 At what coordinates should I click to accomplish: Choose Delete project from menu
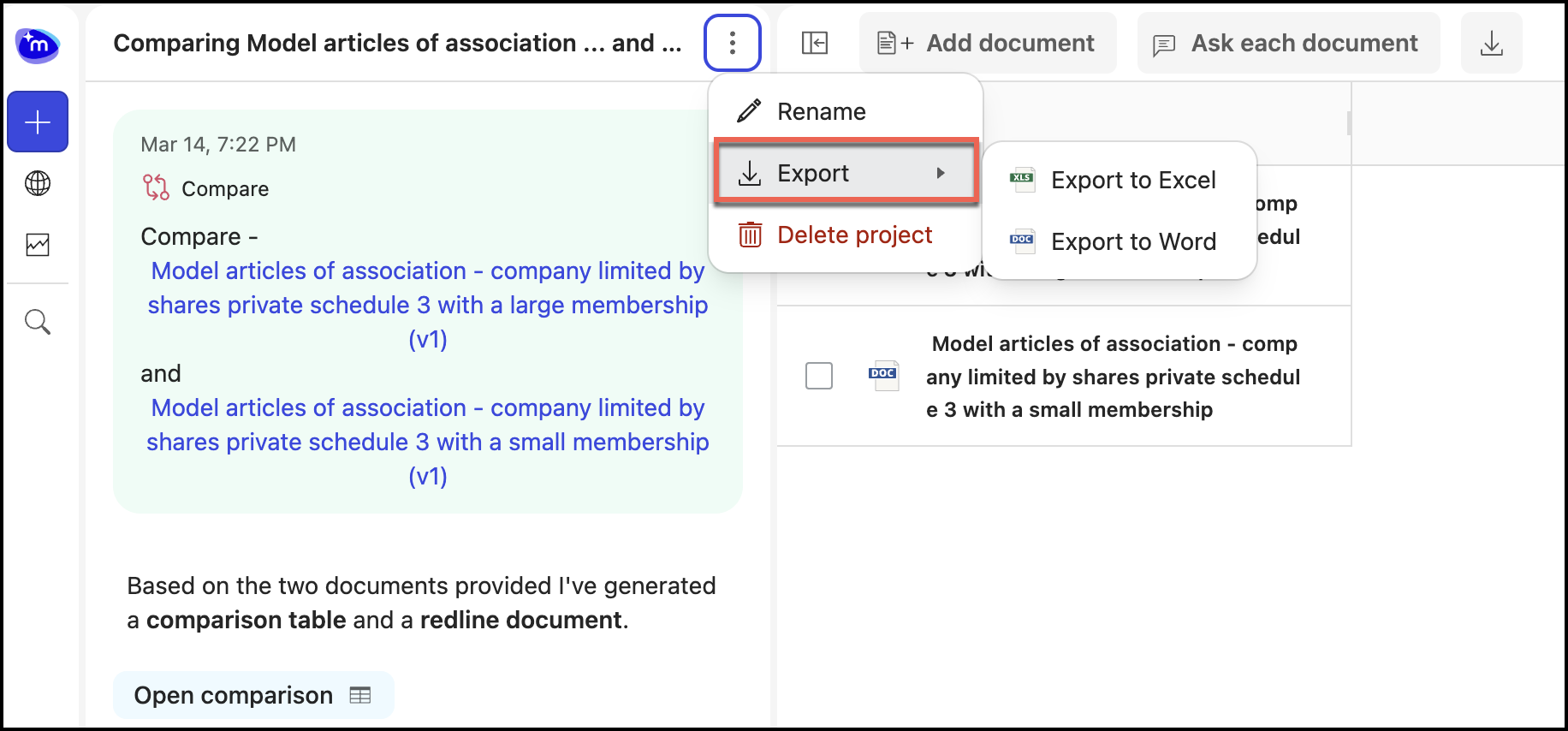pos(853,235)
